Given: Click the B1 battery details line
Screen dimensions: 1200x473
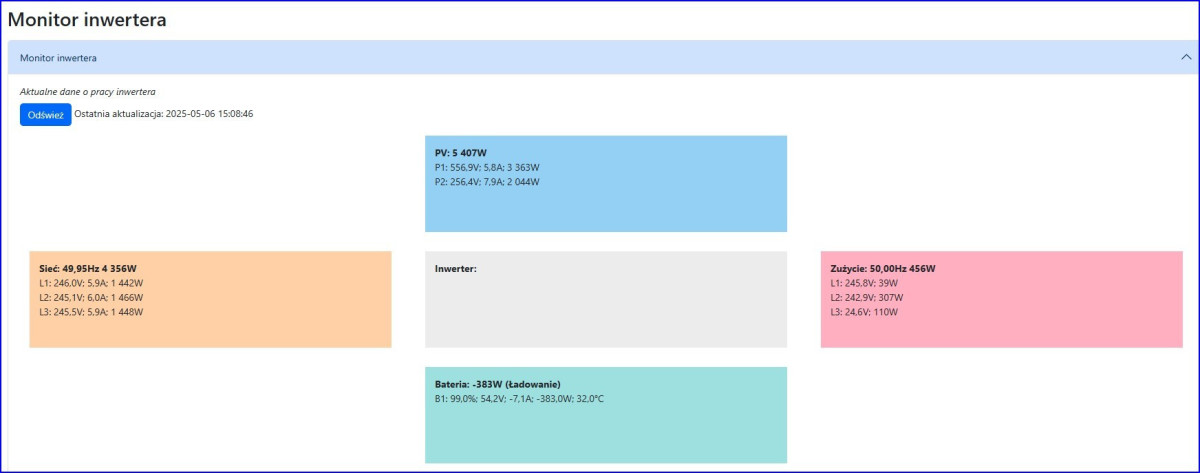Looking at the screenshot, I should pos(519,399).
